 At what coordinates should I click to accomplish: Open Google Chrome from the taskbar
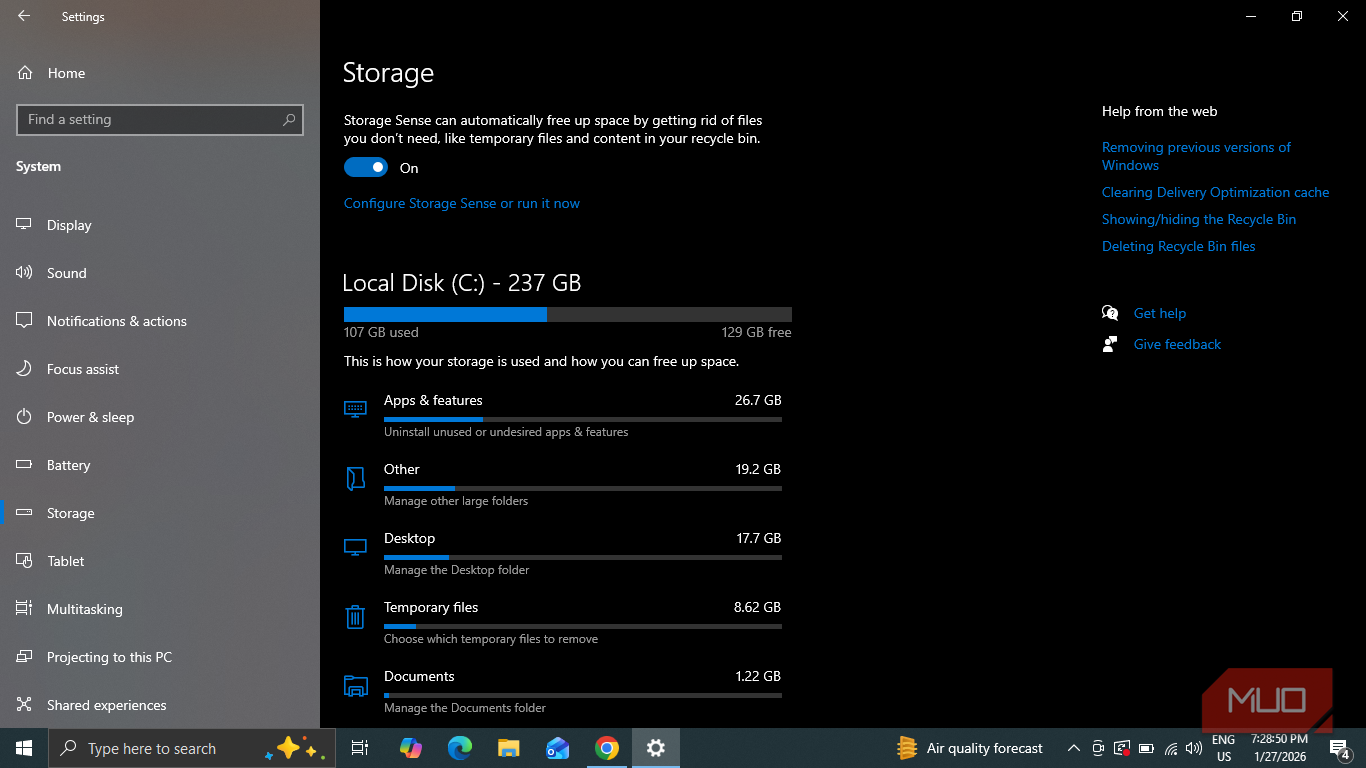(x=606, y=748)
